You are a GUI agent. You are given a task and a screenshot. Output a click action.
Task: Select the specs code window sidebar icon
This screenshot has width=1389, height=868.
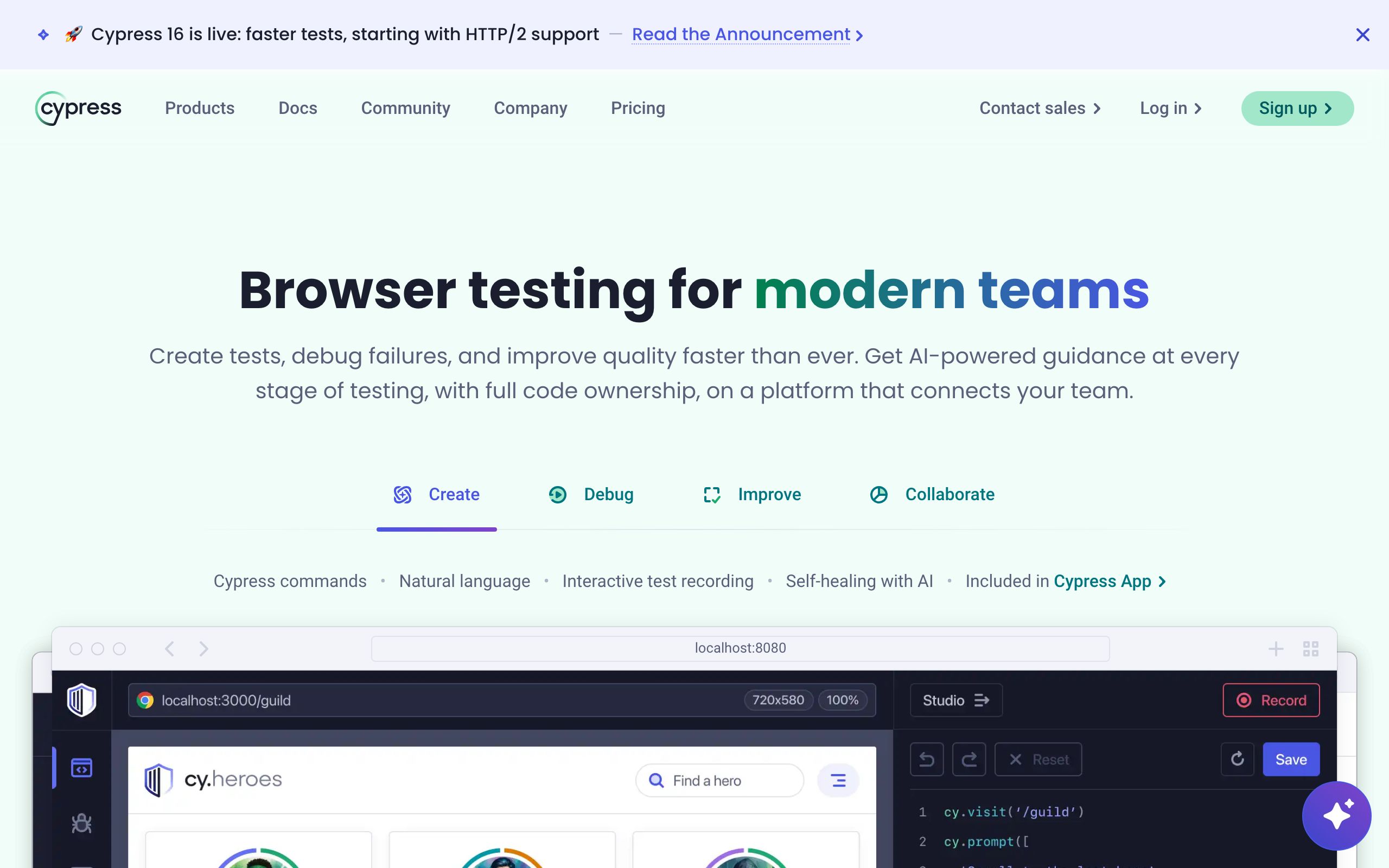pyautogui.click(x=81, y=768)
